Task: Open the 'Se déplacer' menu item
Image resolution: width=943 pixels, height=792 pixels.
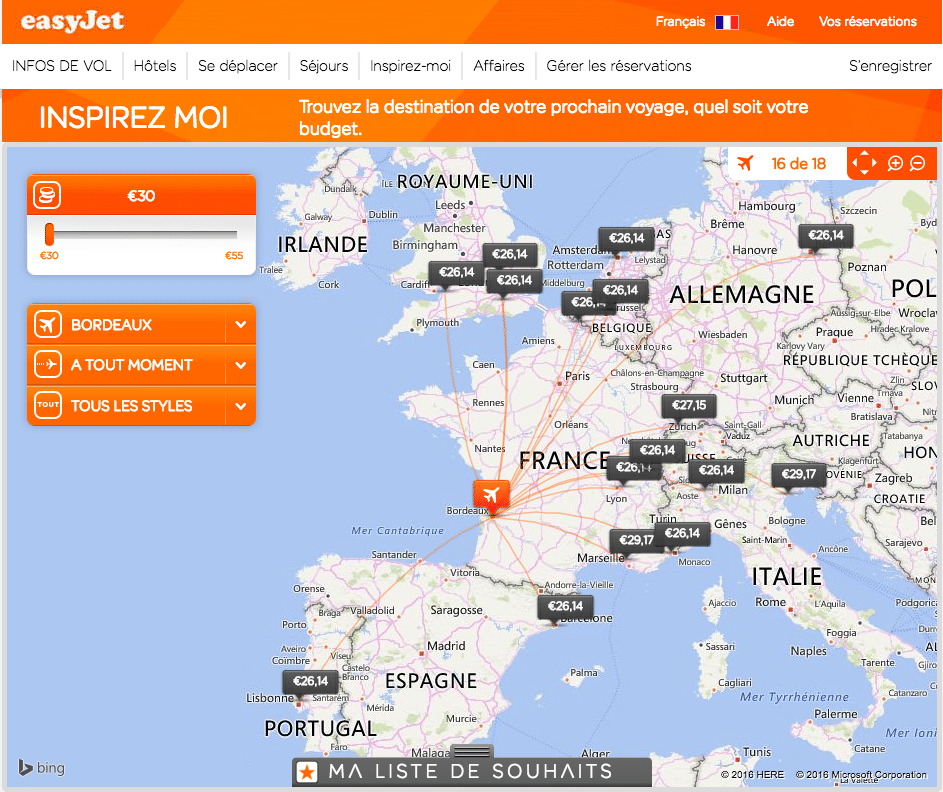Action: [x=238, y=66]
